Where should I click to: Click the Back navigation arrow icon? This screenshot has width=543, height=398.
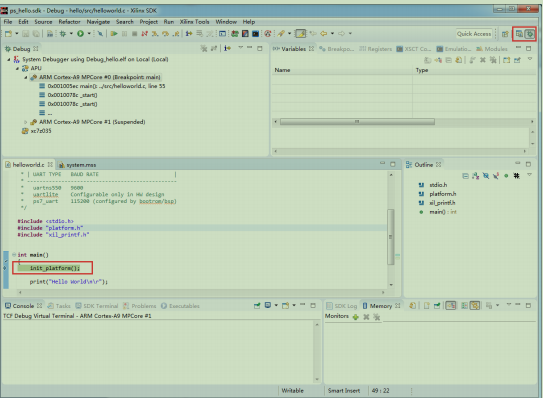[x=323, y=34]
